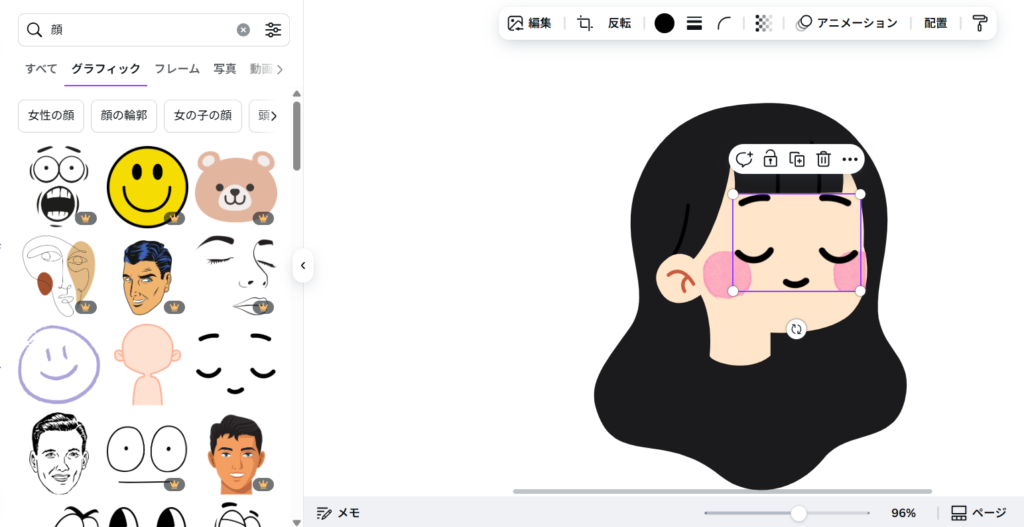This screenshot has height=527, width=1024.
Task: Click the rotate handle below selection
Action: click(795, 329)
